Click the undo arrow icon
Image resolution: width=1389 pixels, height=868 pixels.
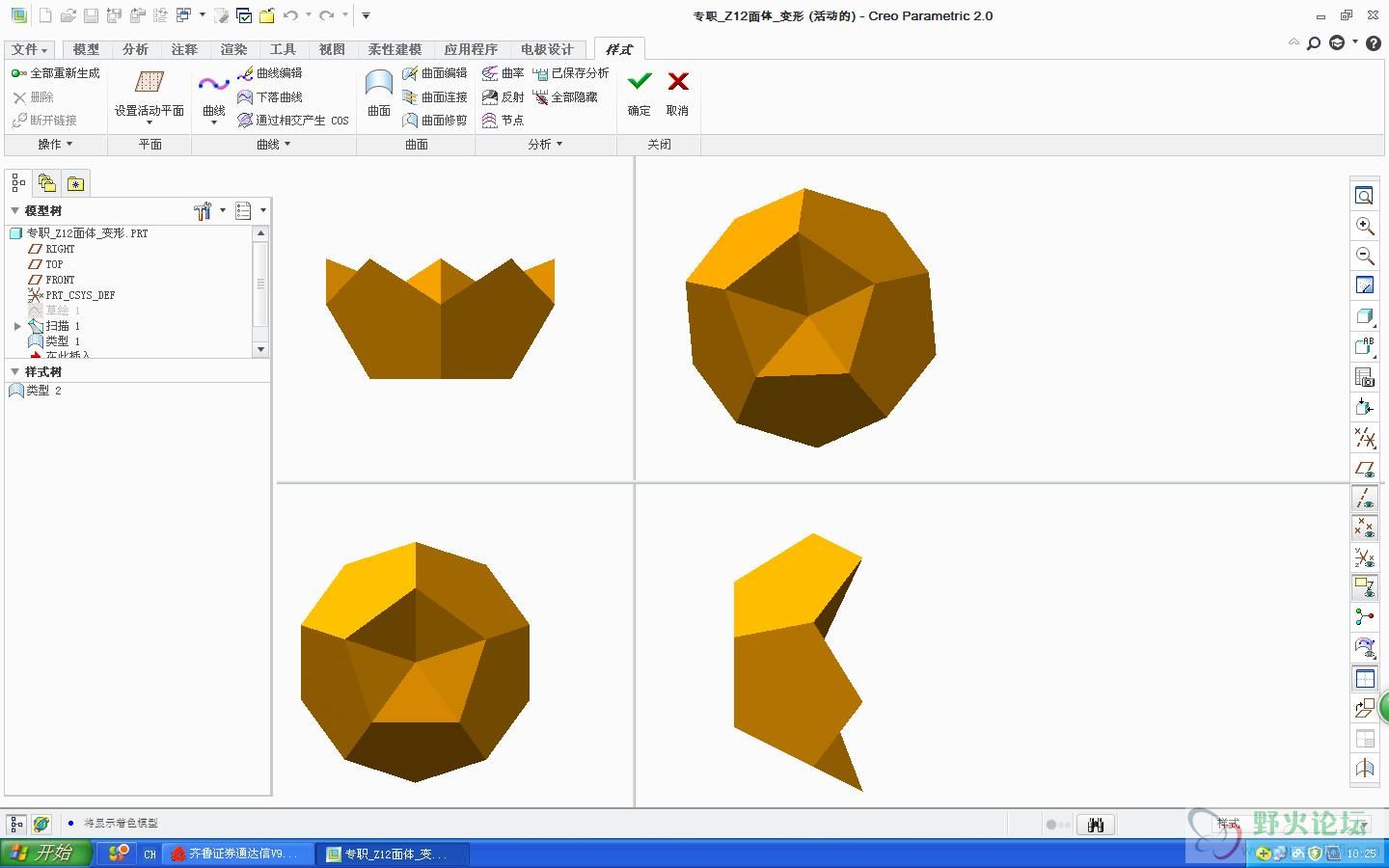click(x=290, y=15)
